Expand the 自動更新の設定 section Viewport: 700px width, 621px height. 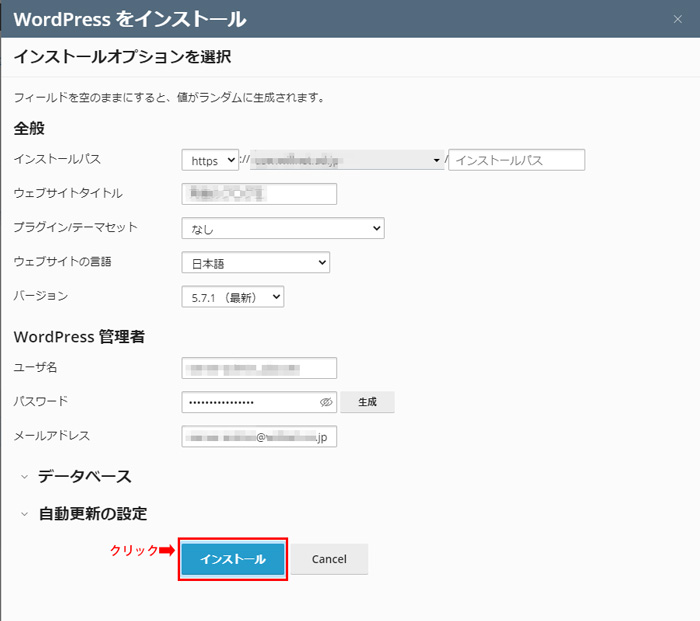(83, 513)
